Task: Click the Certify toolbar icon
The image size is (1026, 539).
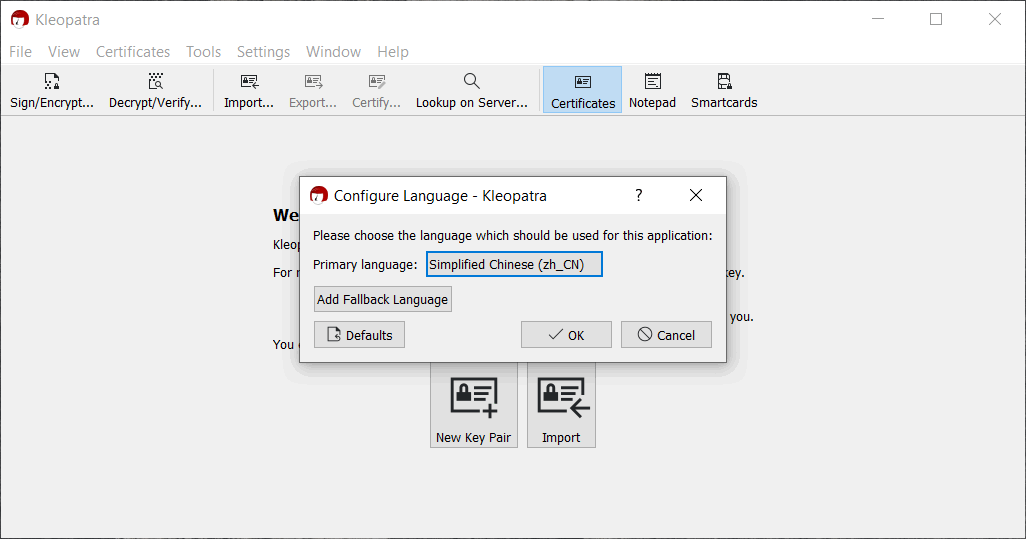Action: click(x=376, y=90)
